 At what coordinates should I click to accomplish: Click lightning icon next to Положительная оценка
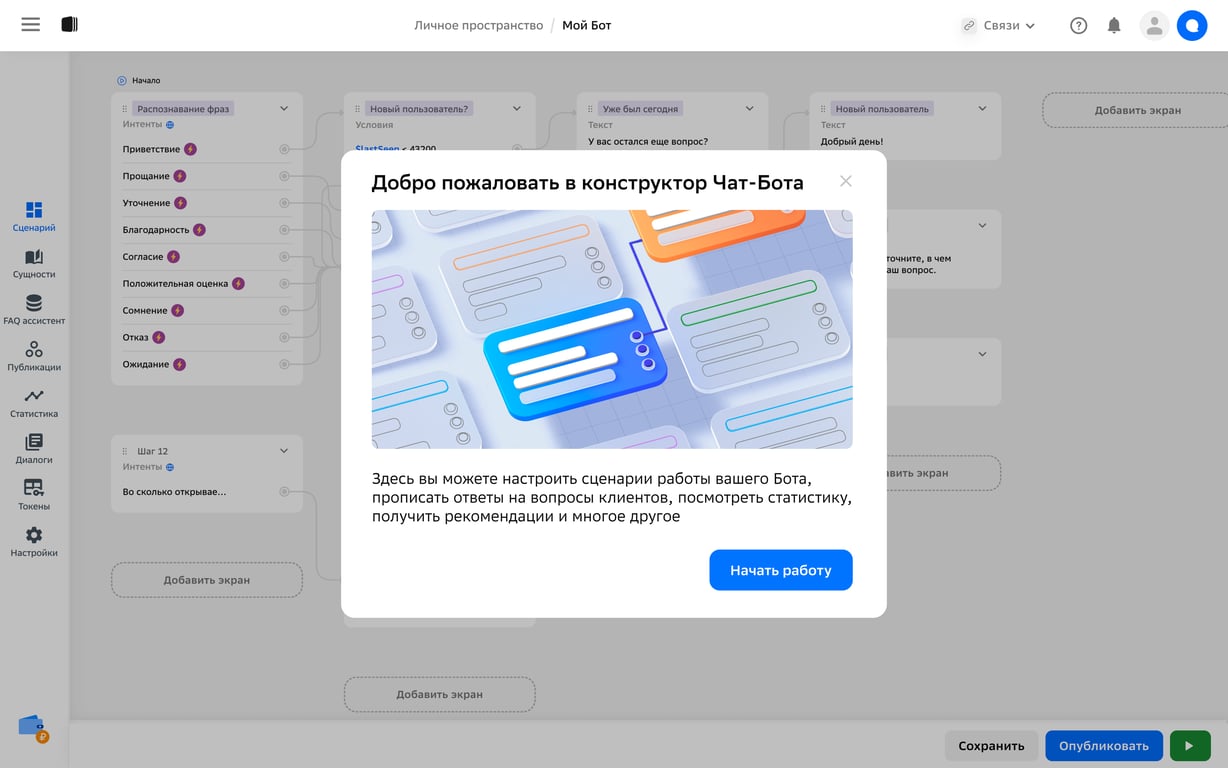click(x=238, y=284)
